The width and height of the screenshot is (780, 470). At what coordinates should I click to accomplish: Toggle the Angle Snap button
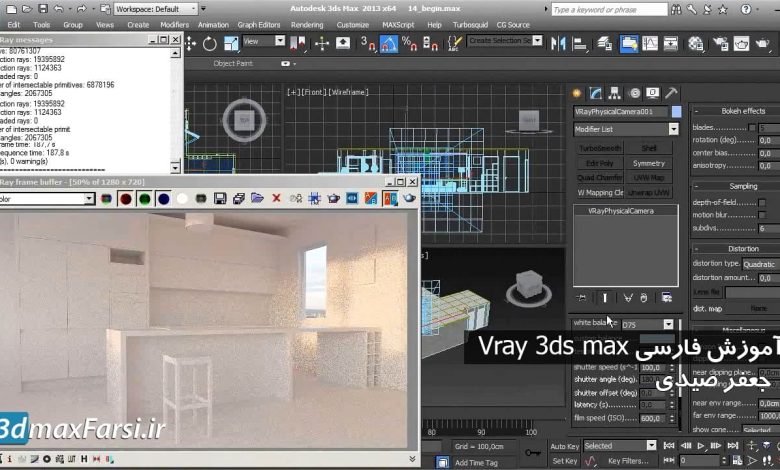389,44
